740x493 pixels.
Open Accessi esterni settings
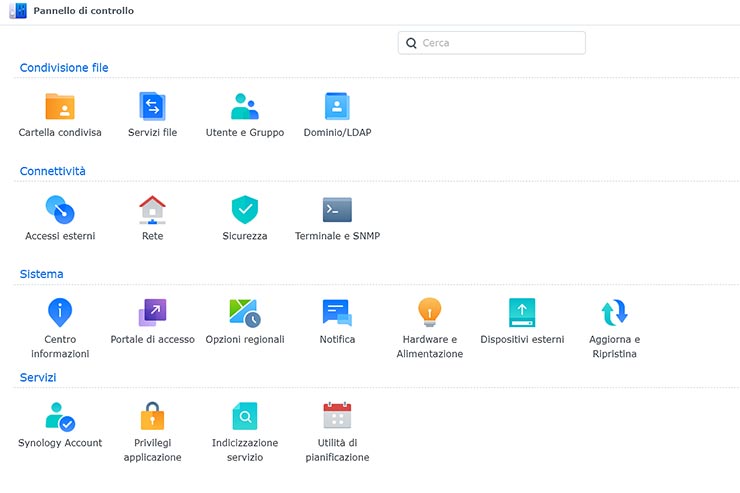pyautogui.click(x=60, y=210)
